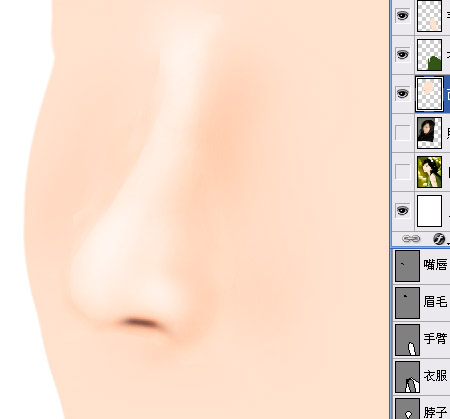Select the 手臂 path
450x419 pixels.
(x=421, y=340)
